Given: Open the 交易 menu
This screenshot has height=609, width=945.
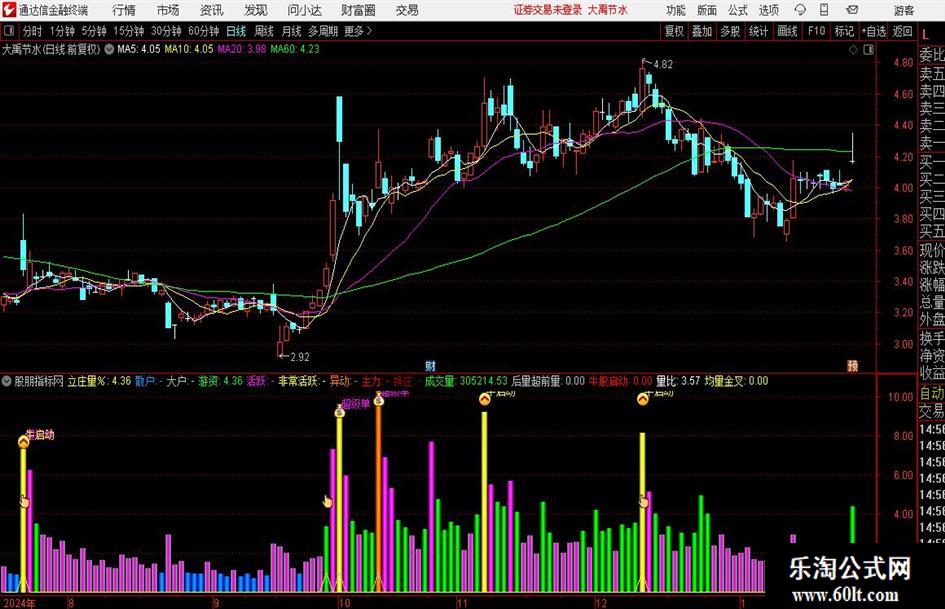Looking at the screenshot, I should [407, 10].
